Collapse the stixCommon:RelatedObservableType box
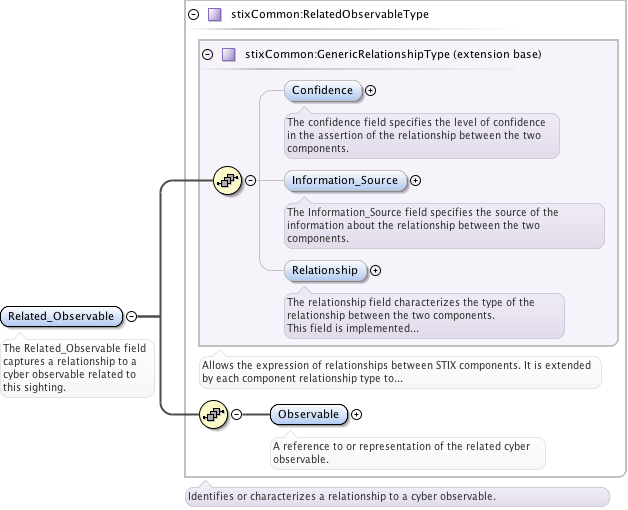628x510 pixels. (193, 15)
